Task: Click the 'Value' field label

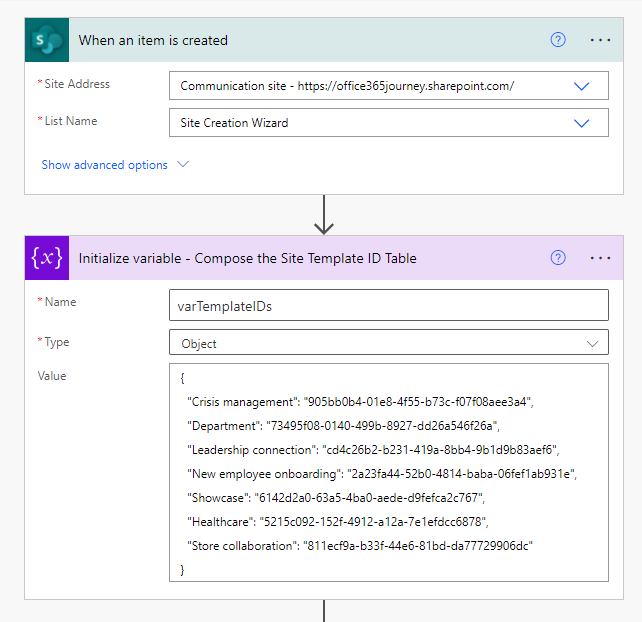Action: (52, 375)
